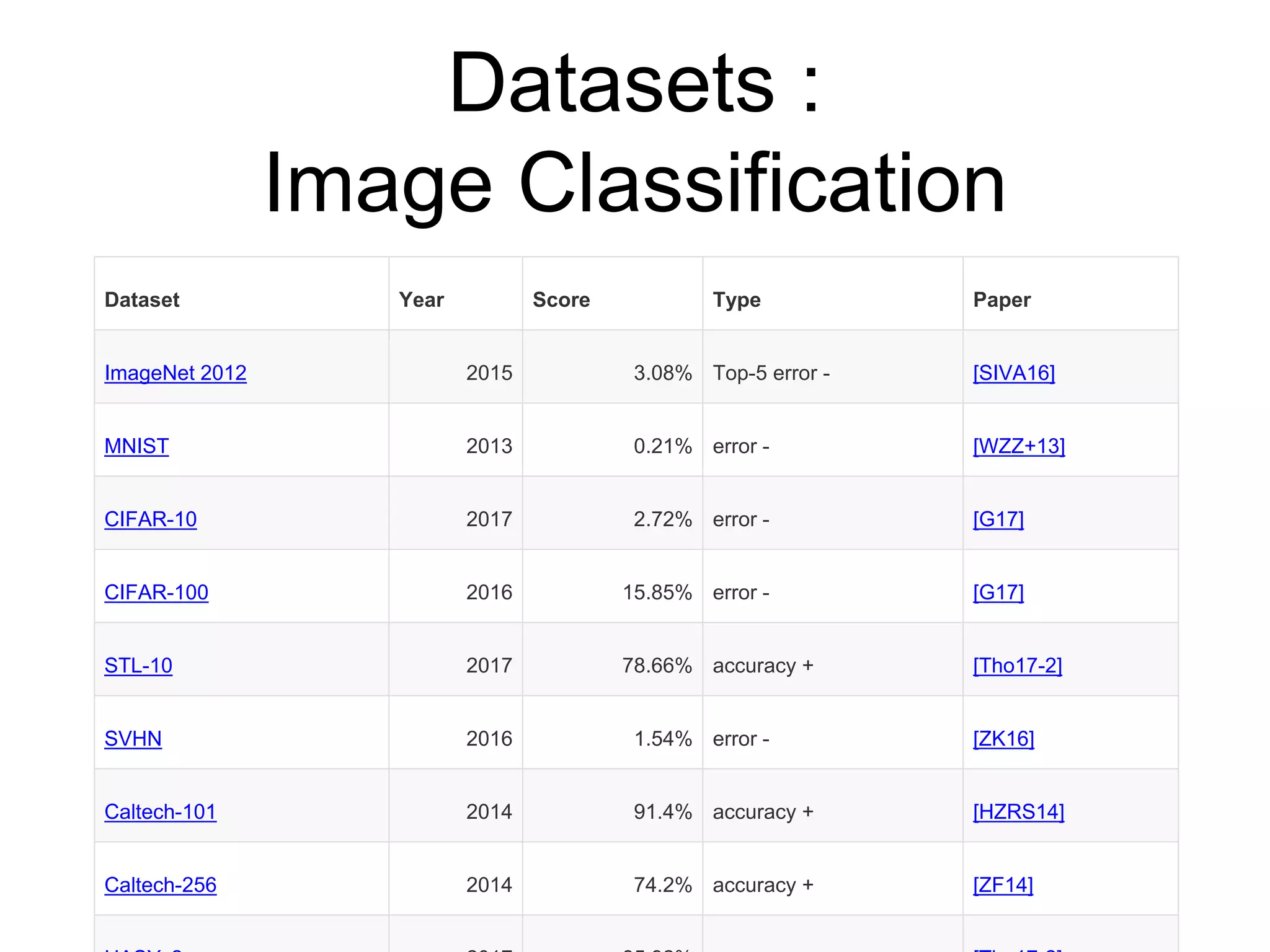
Task: Open the [SIVA16] paper reference
Action: [x=1014, y=373]
